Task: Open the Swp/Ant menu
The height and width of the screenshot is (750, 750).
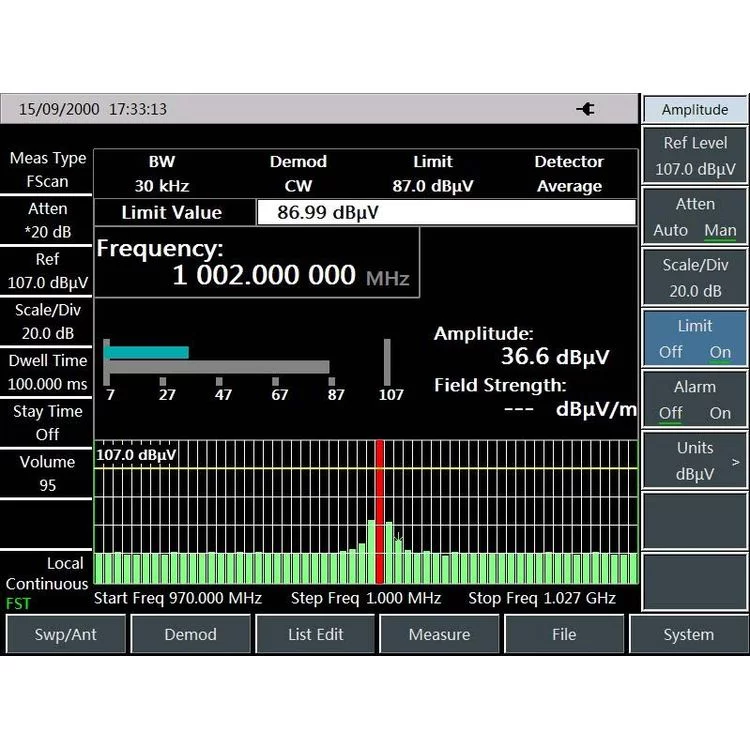Action: pyautogui.click(x=66, y=634)
